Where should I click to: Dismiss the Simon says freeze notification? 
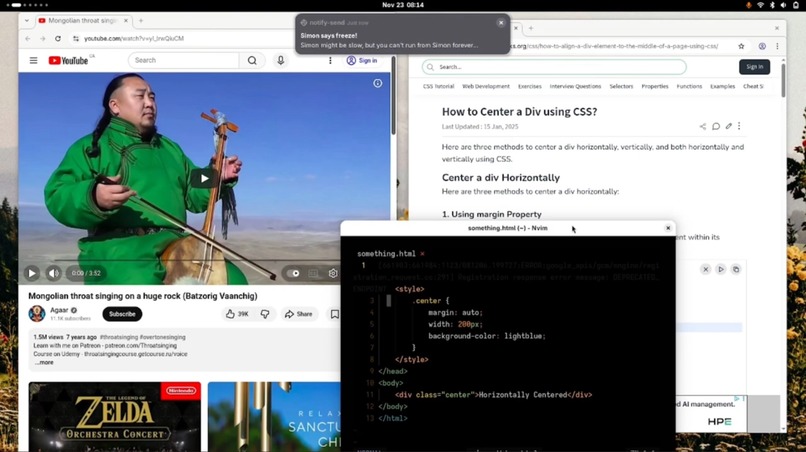pos(501,23)
